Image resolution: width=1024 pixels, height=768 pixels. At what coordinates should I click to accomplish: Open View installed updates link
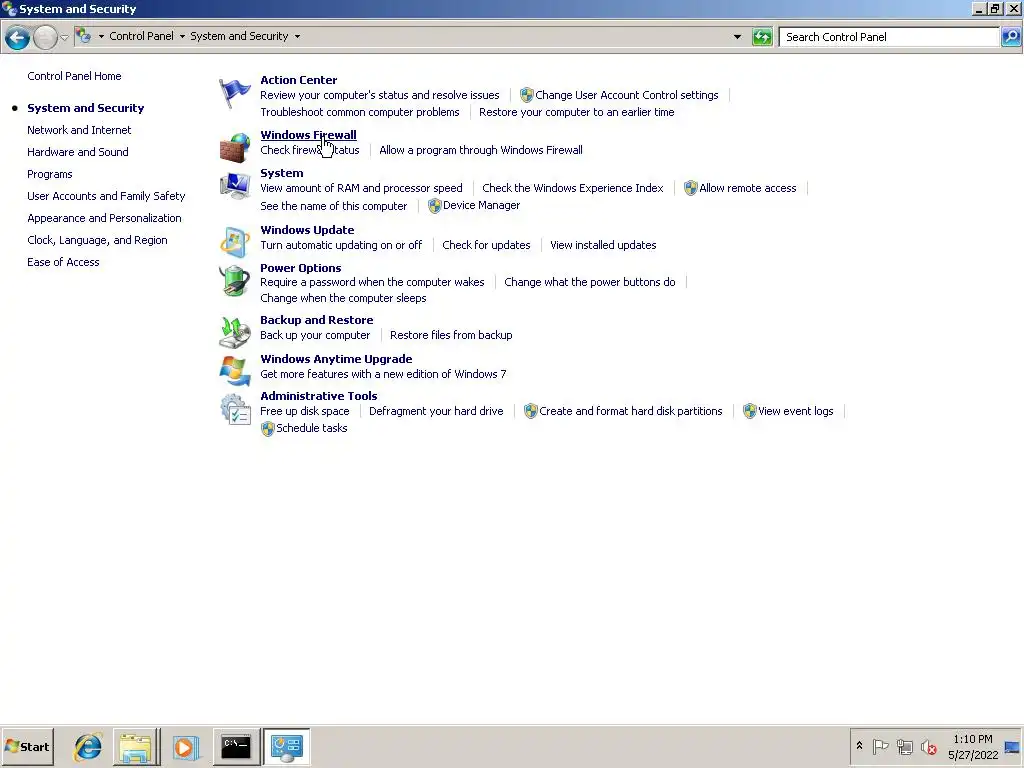point(603,246)
